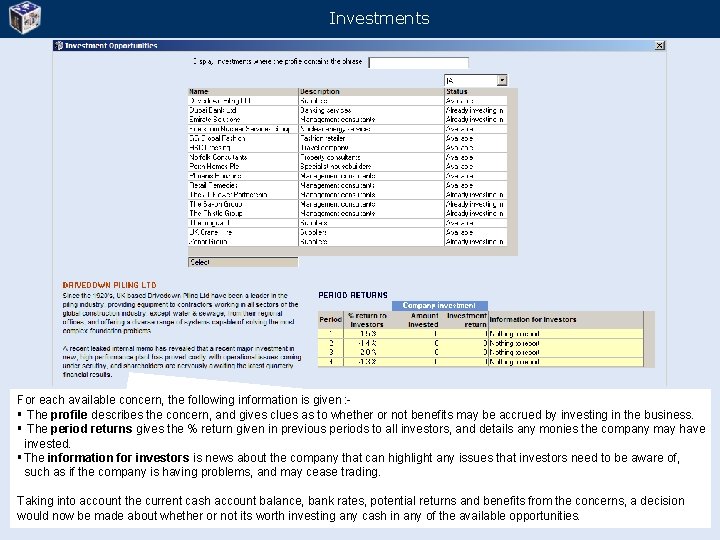Screen dimensions: 720x540
Task: Open the status filter dropdown above the table
Action: tap(502, 80)
